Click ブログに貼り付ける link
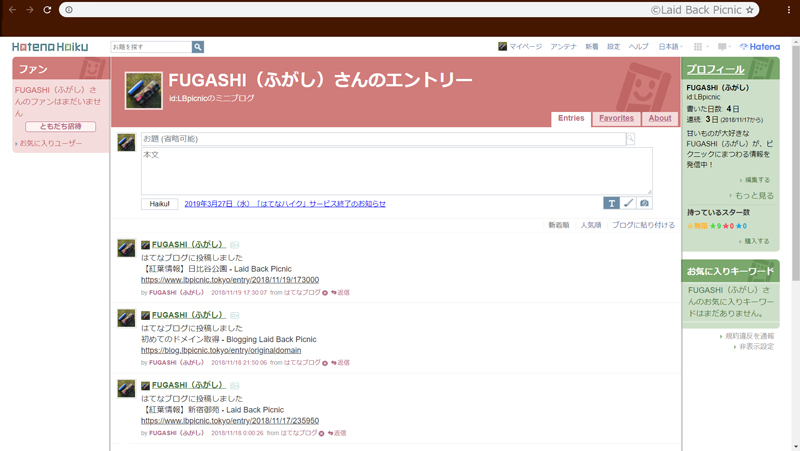 643,225
